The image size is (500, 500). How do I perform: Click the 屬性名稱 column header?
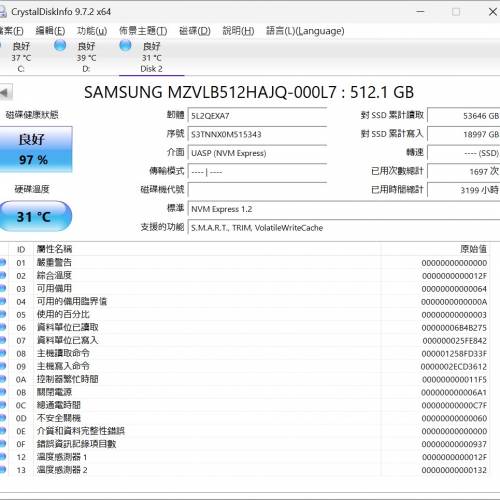pyautogui.click(x=54, y=249)
